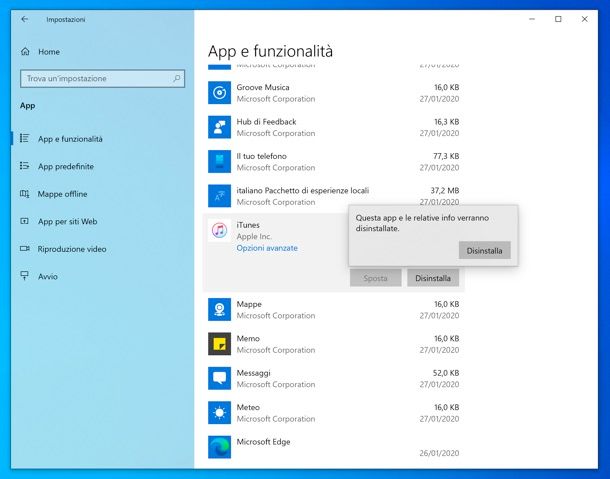Click the magnifier search icon
Screen dimensions: 610x479
point(177,78)
